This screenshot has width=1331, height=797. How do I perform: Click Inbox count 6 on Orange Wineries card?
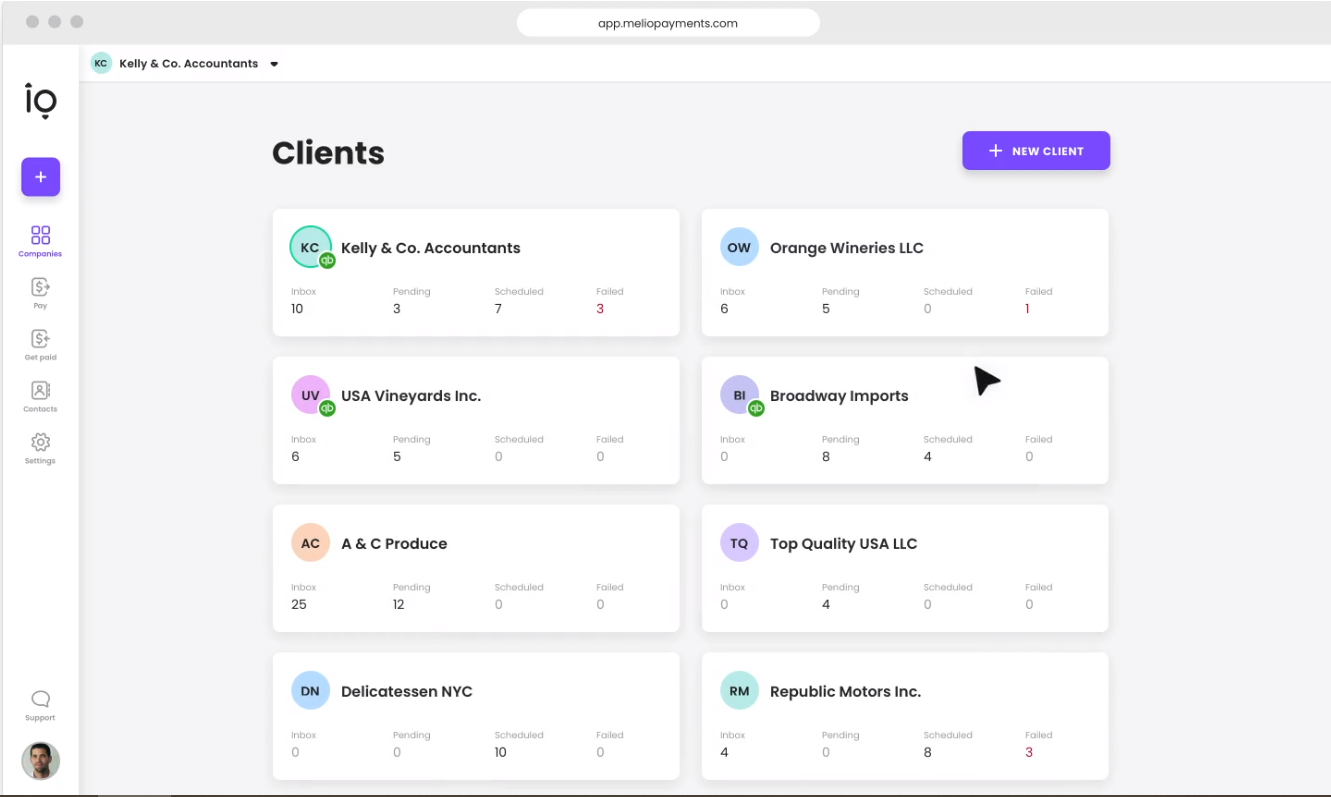pos(724,309)
